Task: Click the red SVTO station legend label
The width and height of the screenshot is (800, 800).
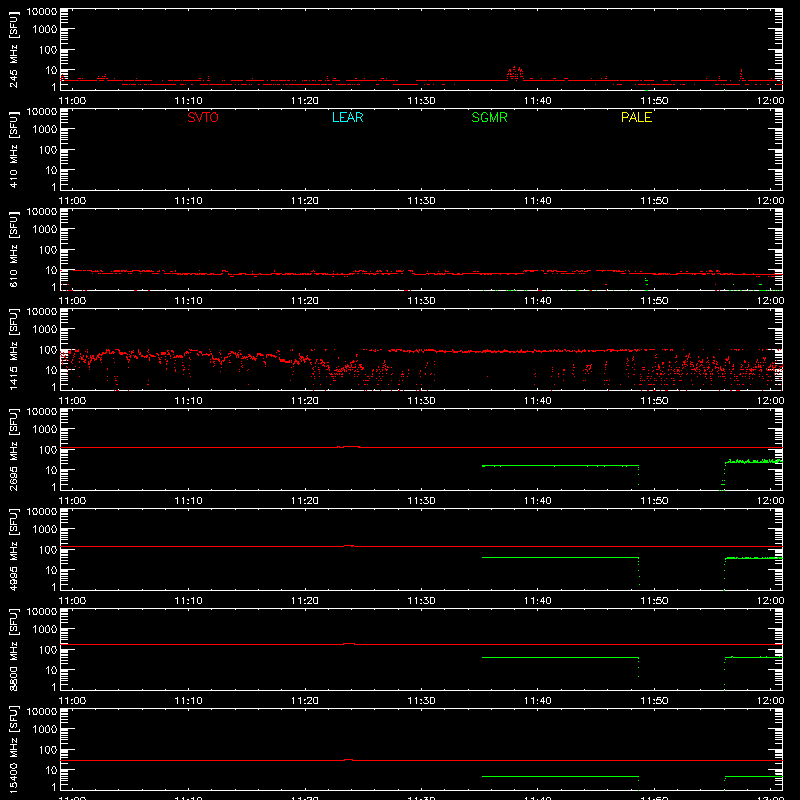Action: 203,117
